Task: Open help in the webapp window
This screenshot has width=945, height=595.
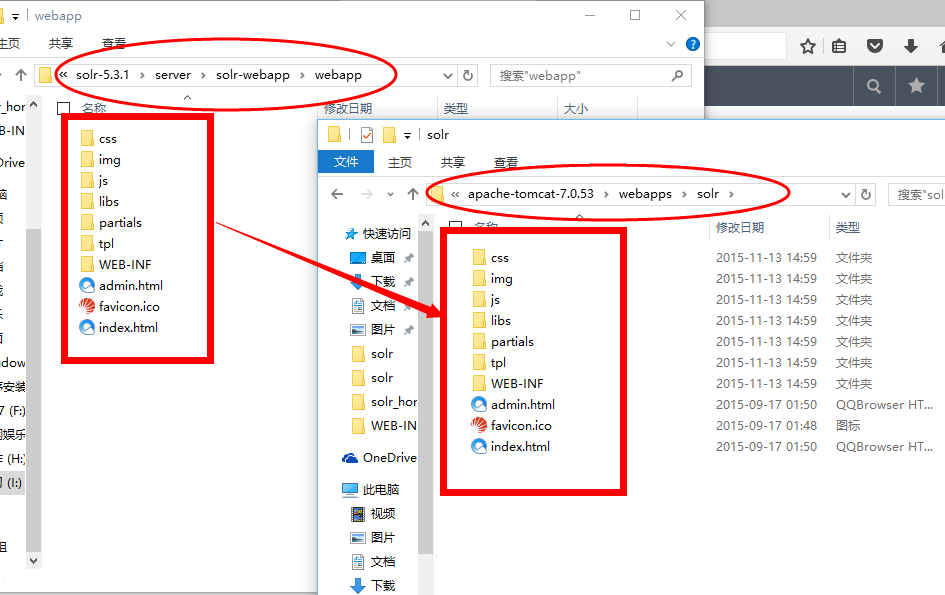Action: [x=693, y=44]
